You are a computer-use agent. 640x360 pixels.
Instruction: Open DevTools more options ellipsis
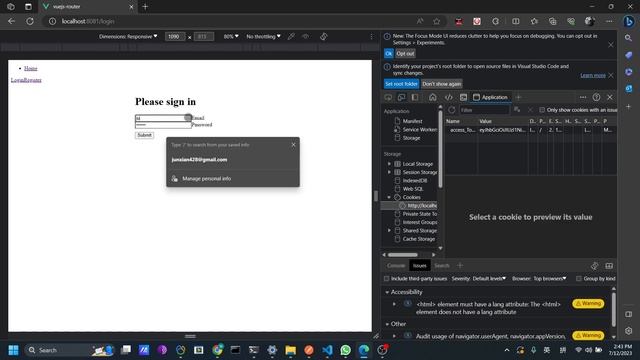[583, 97]
